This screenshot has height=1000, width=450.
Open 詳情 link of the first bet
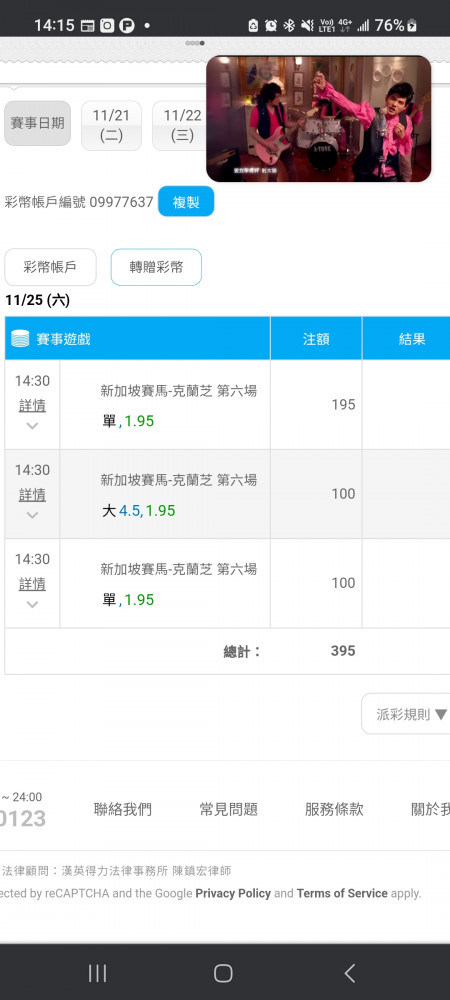click(32, 406)
